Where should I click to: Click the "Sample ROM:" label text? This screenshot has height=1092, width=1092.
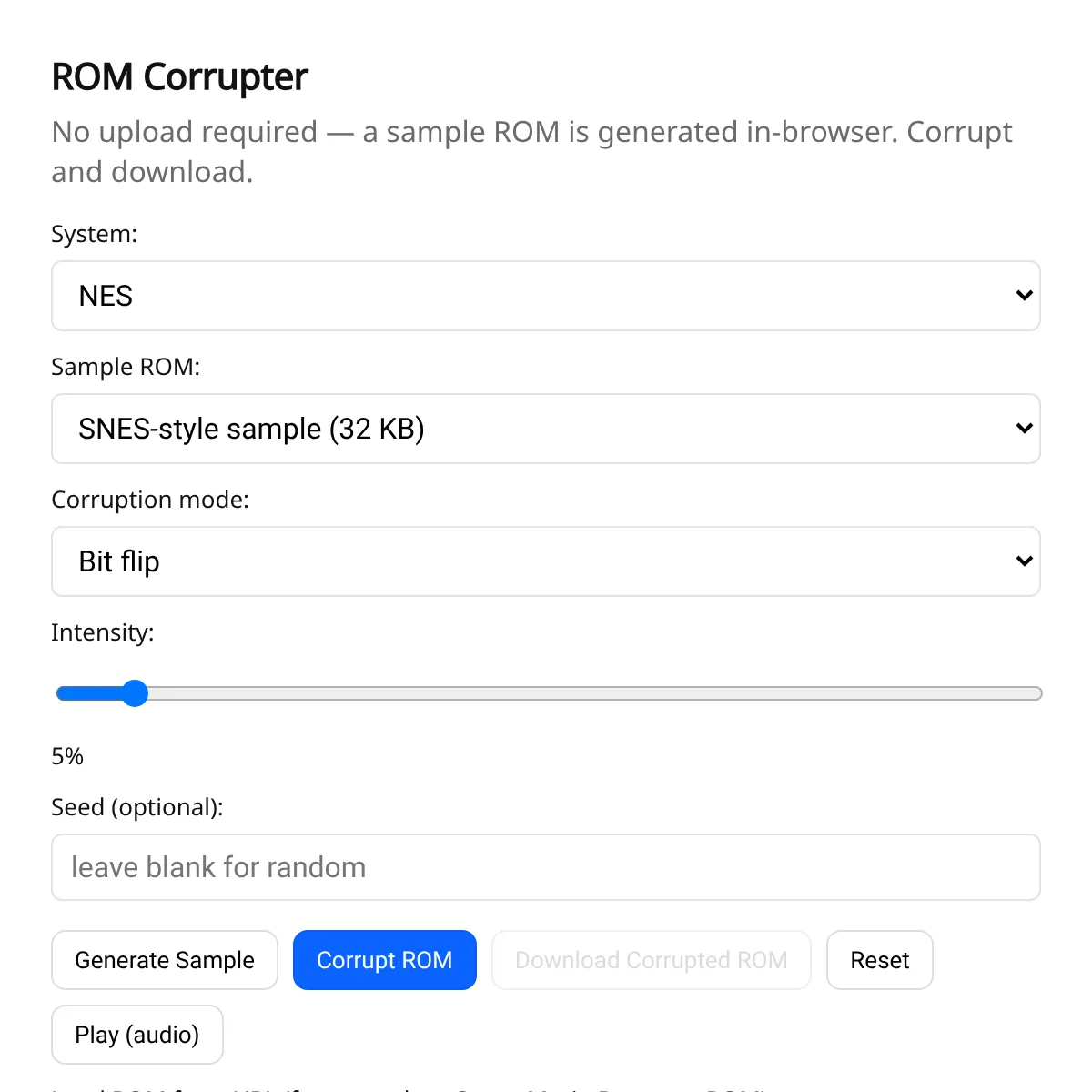(x=126, y=367)
